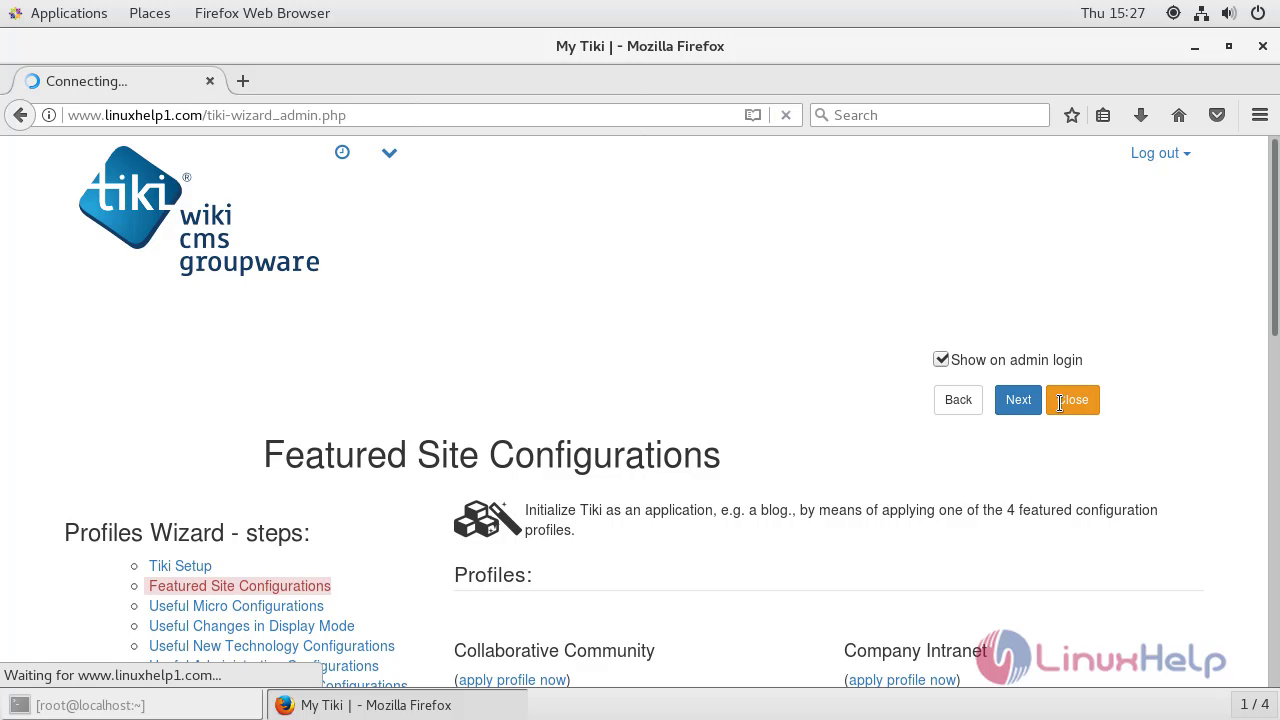
Task: Switch to root@localhost terminal in taskbar
Action: click(132, 705)
